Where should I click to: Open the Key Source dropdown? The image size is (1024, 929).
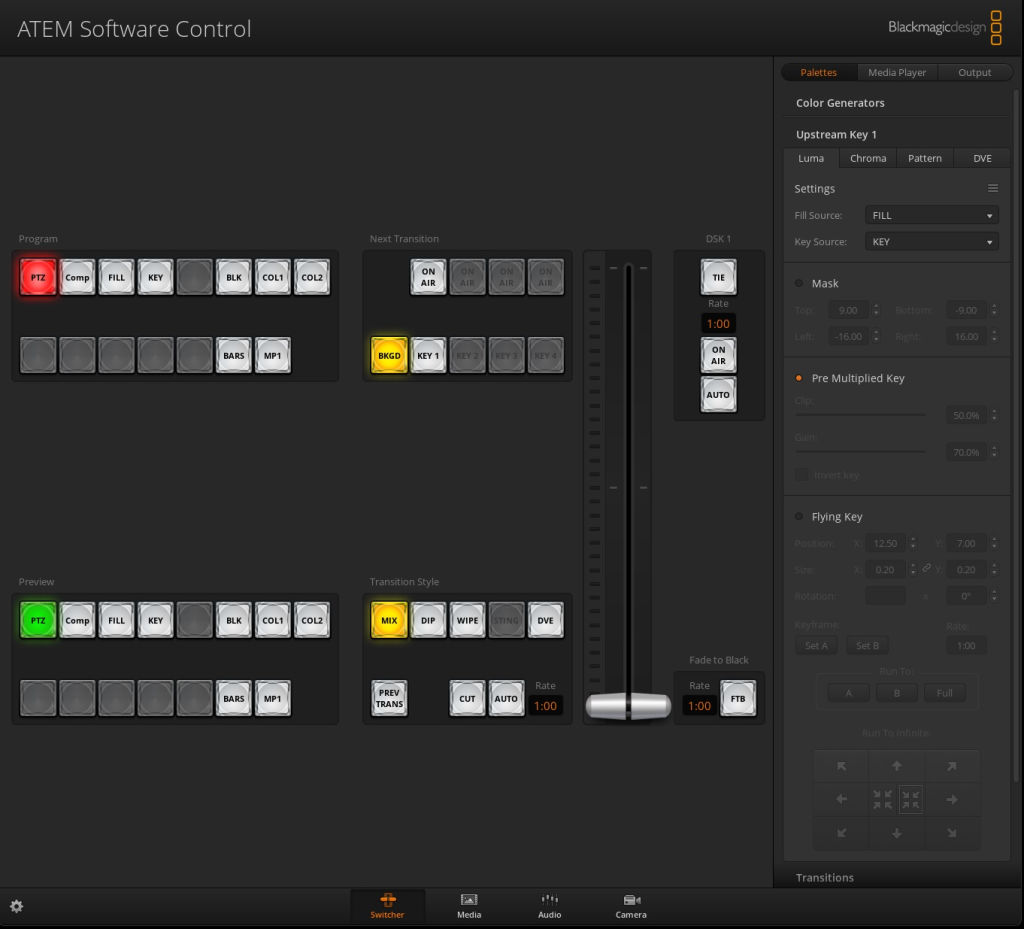coord(931,241)
